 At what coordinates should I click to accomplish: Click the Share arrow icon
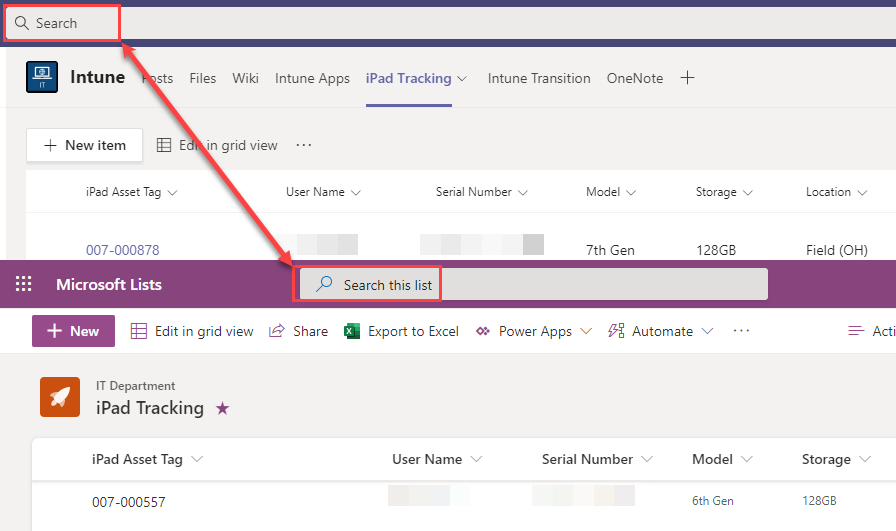pos(277,331)
